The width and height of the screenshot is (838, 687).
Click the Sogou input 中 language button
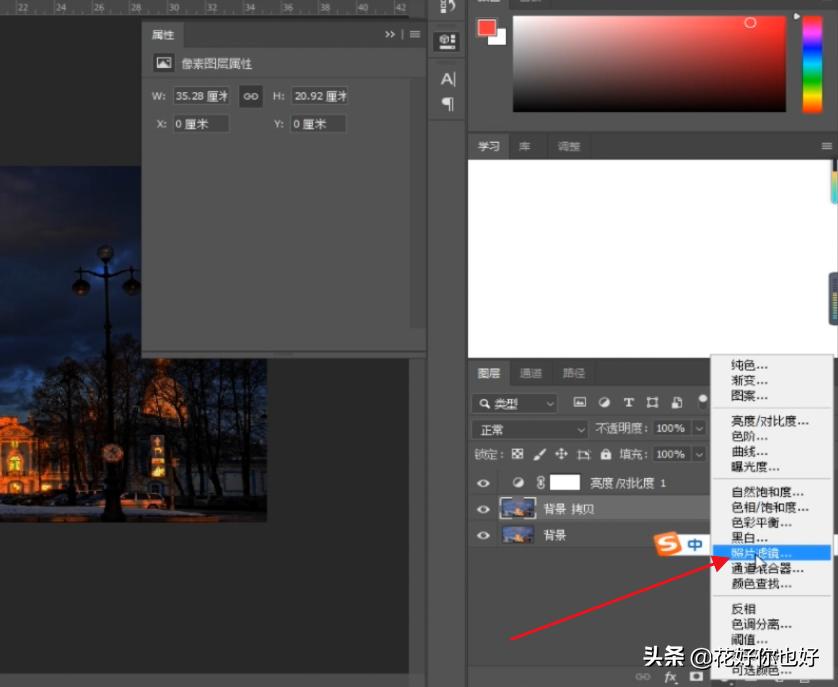click(x=695, y=542)
